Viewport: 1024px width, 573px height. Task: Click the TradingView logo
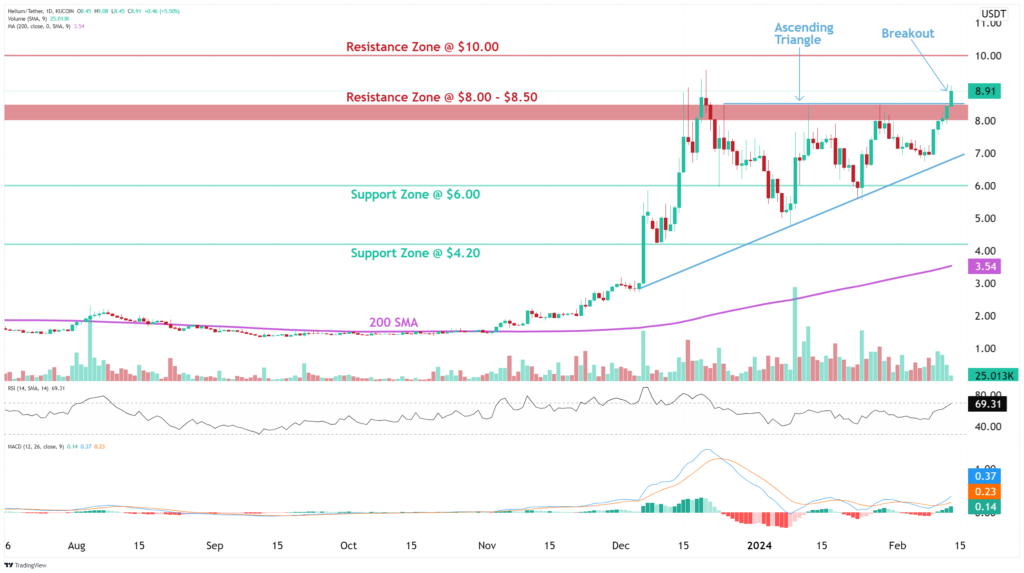28,563
